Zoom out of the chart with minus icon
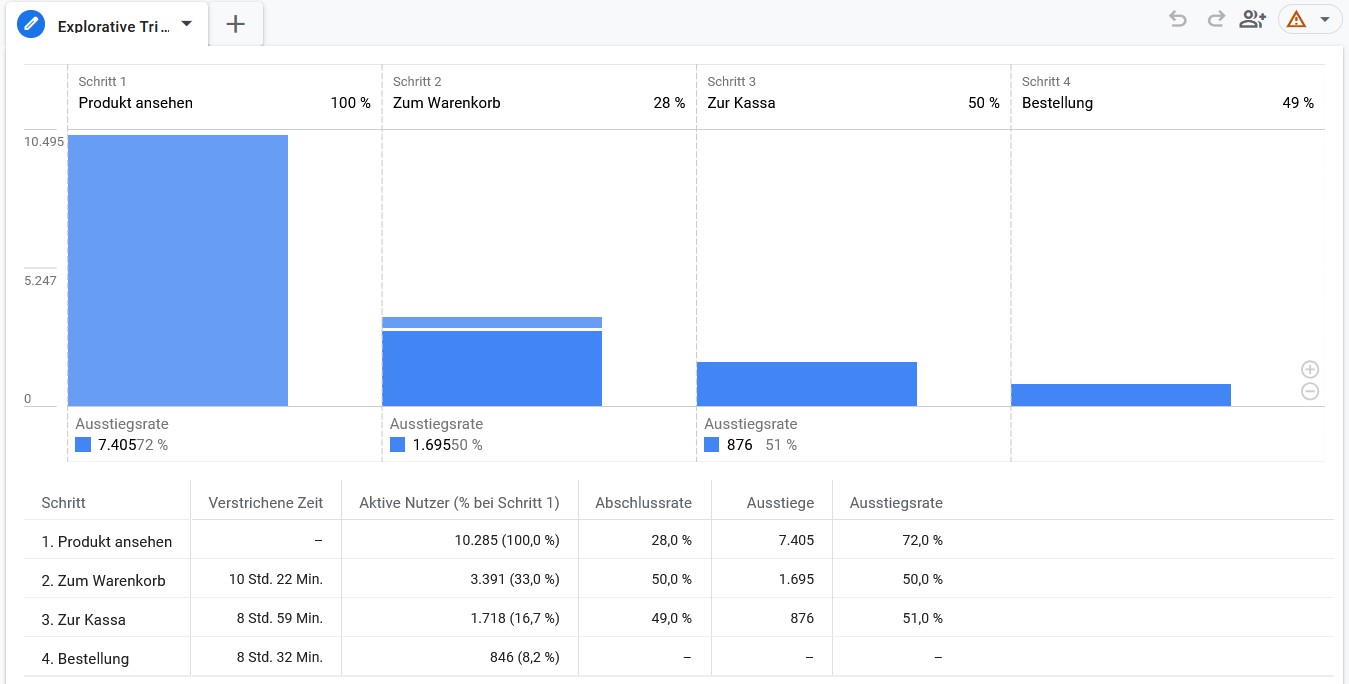 1310,391
